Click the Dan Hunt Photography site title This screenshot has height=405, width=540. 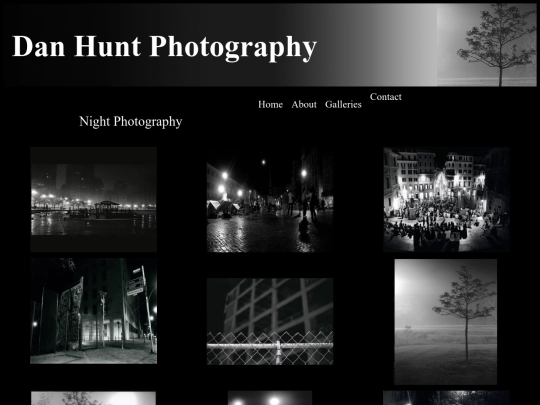point(164,47)
